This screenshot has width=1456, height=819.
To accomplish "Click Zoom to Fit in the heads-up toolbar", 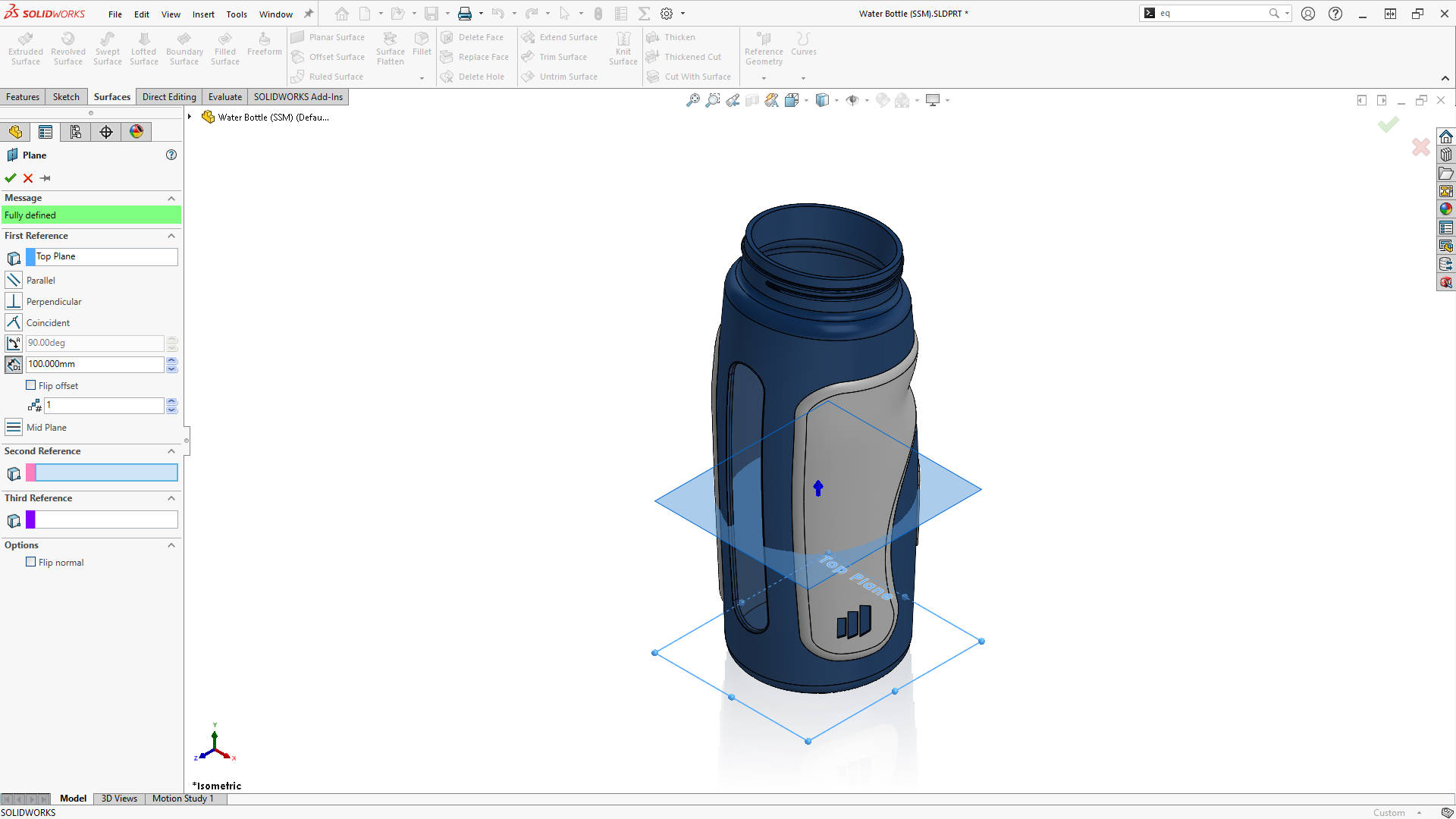I will pos(692,100).
